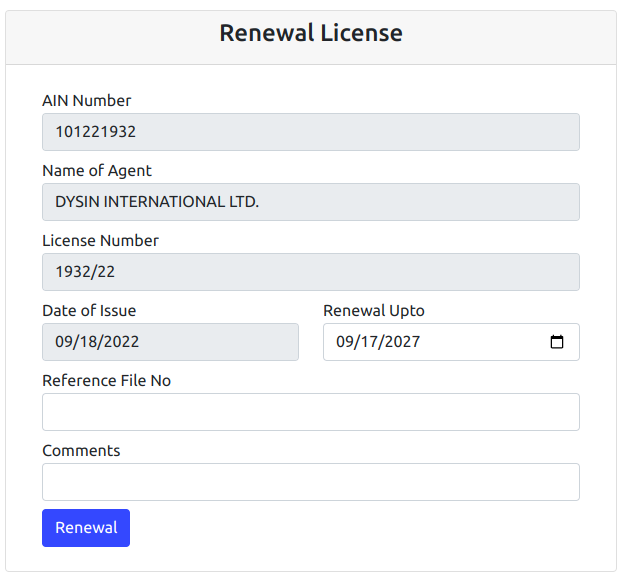Click the Comments label
Screen dimensions: 627x577
pyautogui.click(x=81, y=451)
